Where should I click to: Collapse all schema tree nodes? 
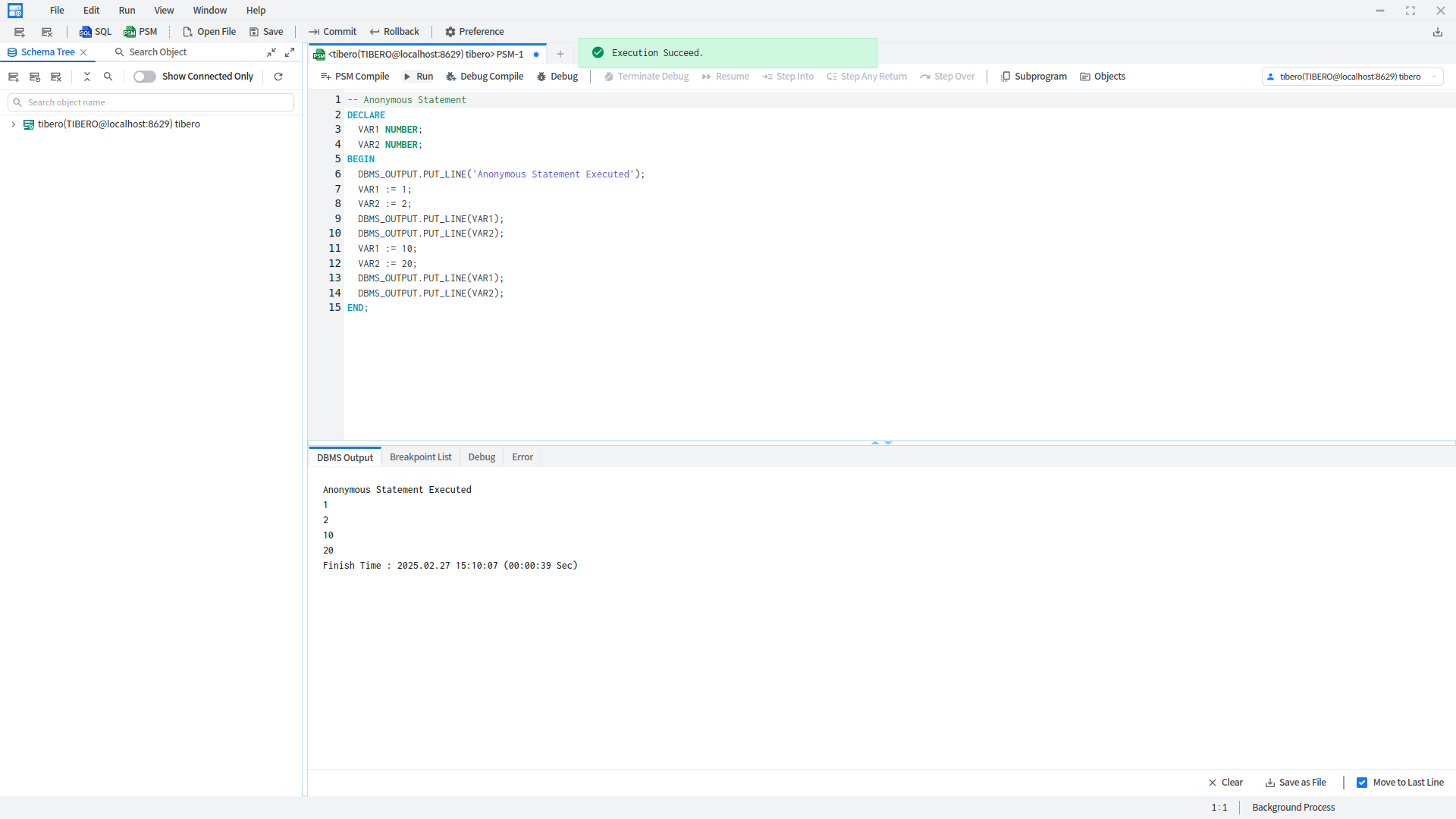(x=87, y=77)
